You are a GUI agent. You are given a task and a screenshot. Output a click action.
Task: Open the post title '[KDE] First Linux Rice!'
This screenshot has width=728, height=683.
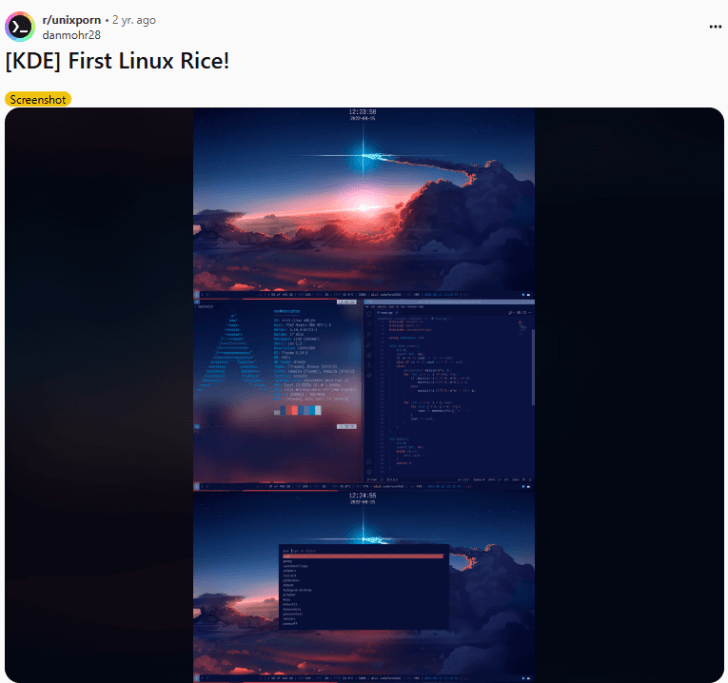(x=117, y=61)
